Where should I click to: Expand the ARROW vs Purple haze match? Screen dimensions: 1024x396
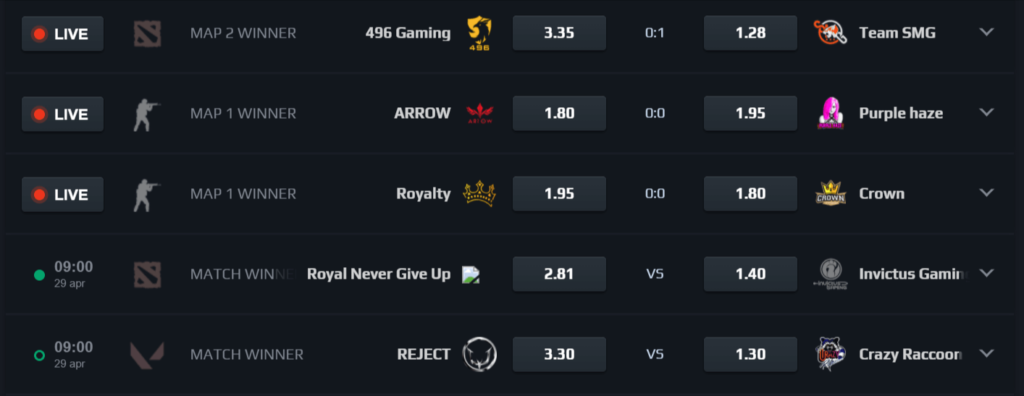[986, 112]
